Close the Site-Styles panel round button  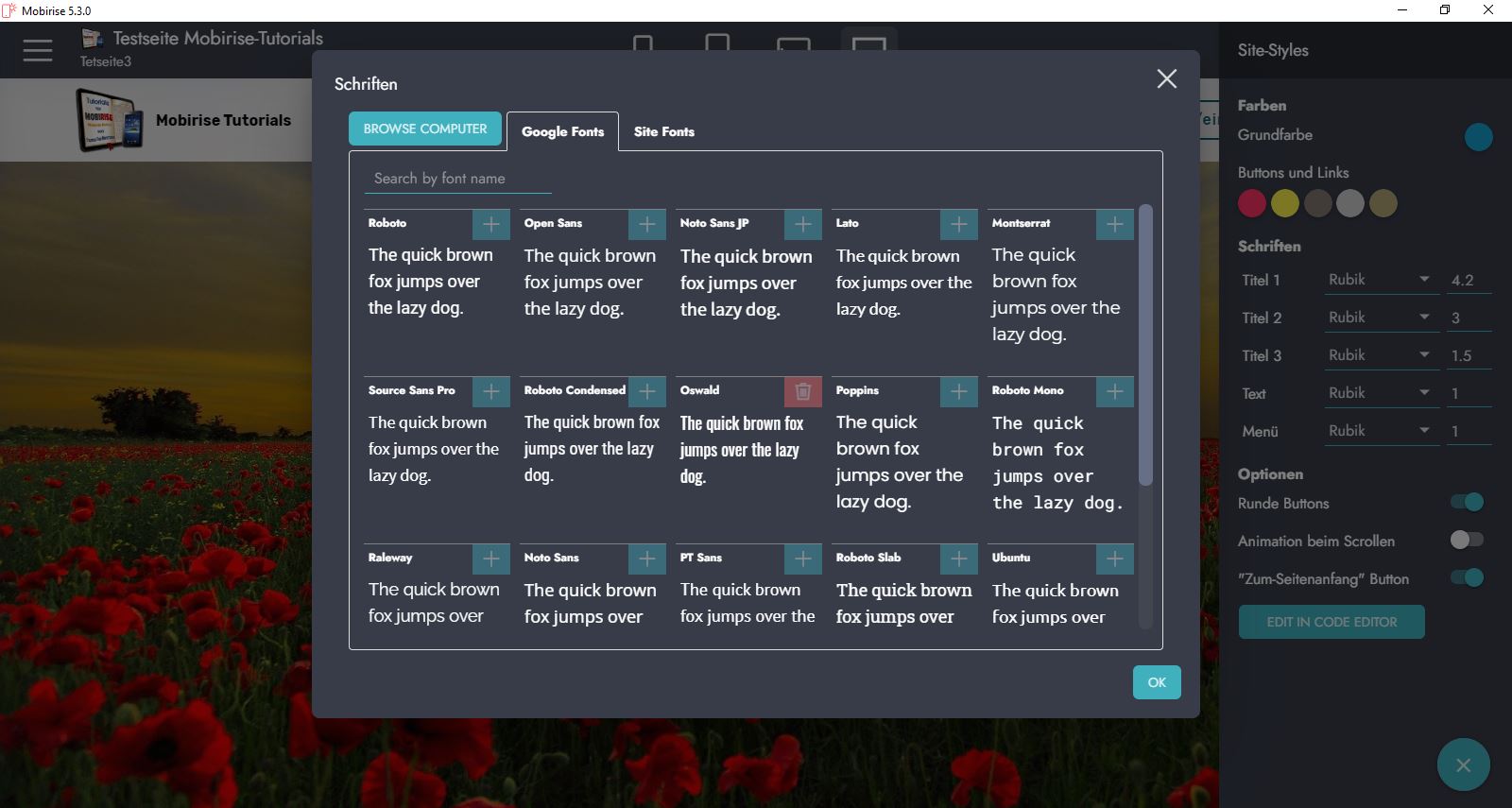1463,765
